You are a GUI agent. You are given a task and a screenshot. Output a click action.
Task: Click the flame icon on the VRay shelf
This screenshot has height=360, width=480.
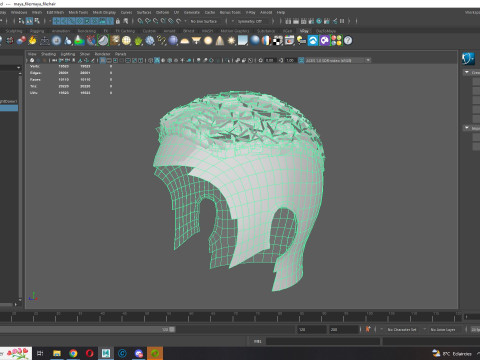tap(32, 41)
